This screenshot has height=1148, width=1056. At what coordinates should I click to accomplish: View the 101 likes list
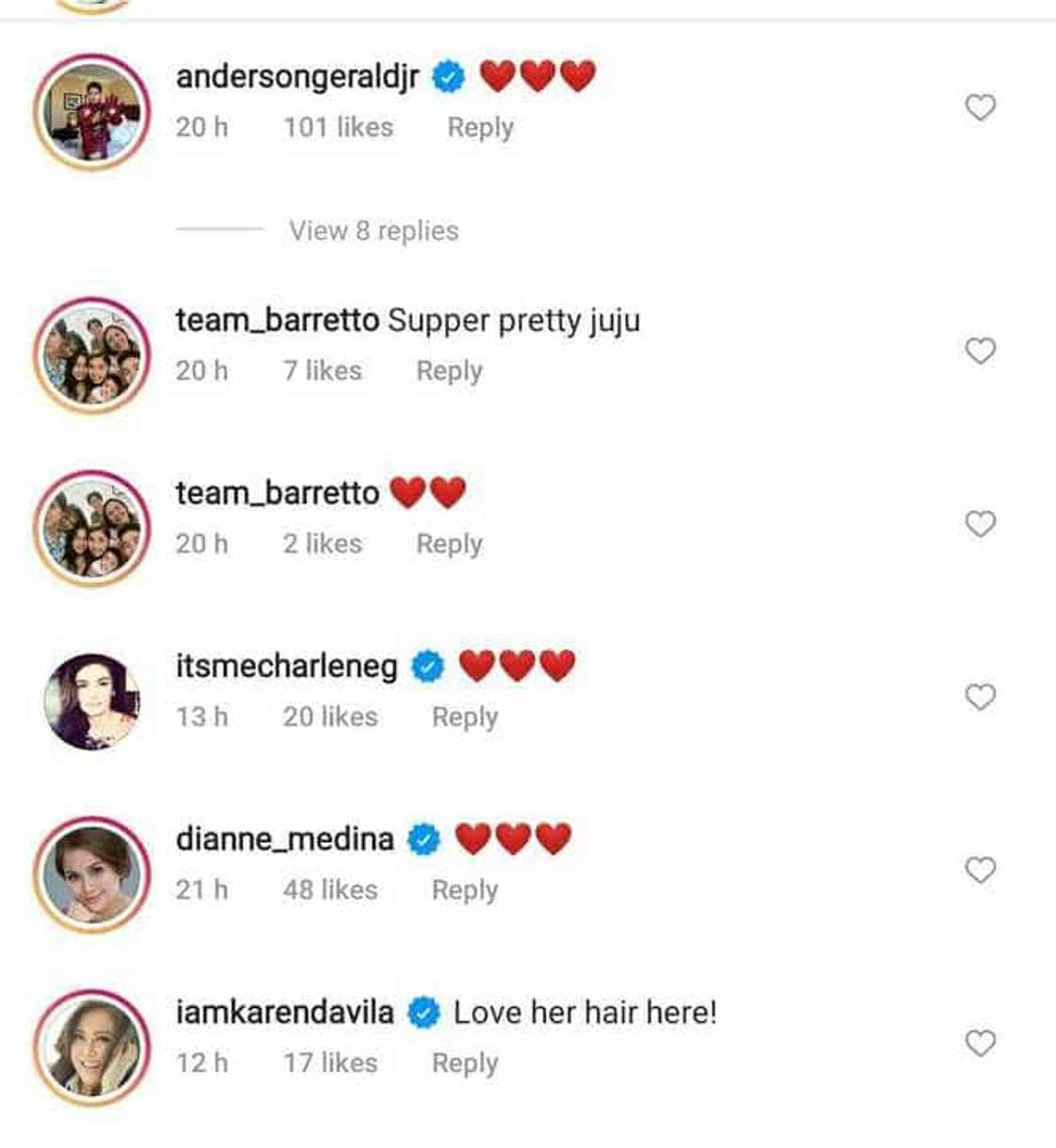(x=338, y=127)
